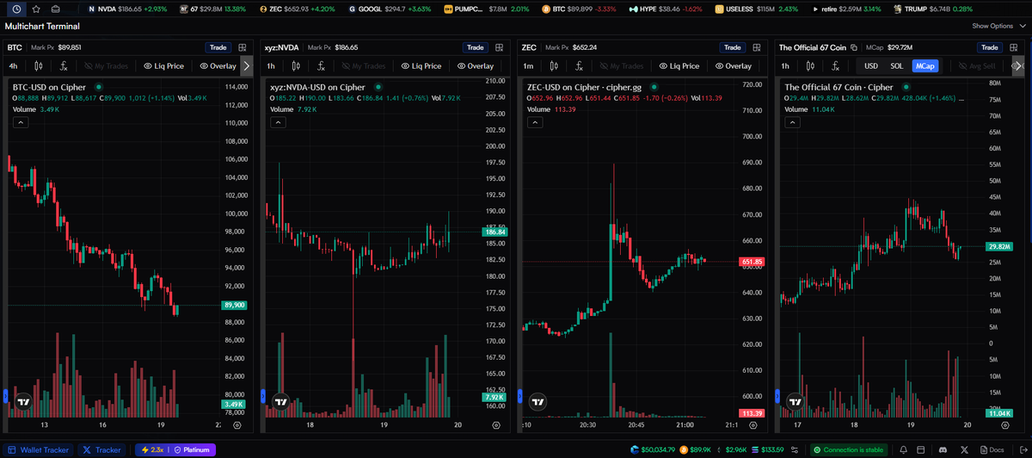
Task: Open the Show Options dropdown
Action: pyautogui.click(x=997, y=26)
